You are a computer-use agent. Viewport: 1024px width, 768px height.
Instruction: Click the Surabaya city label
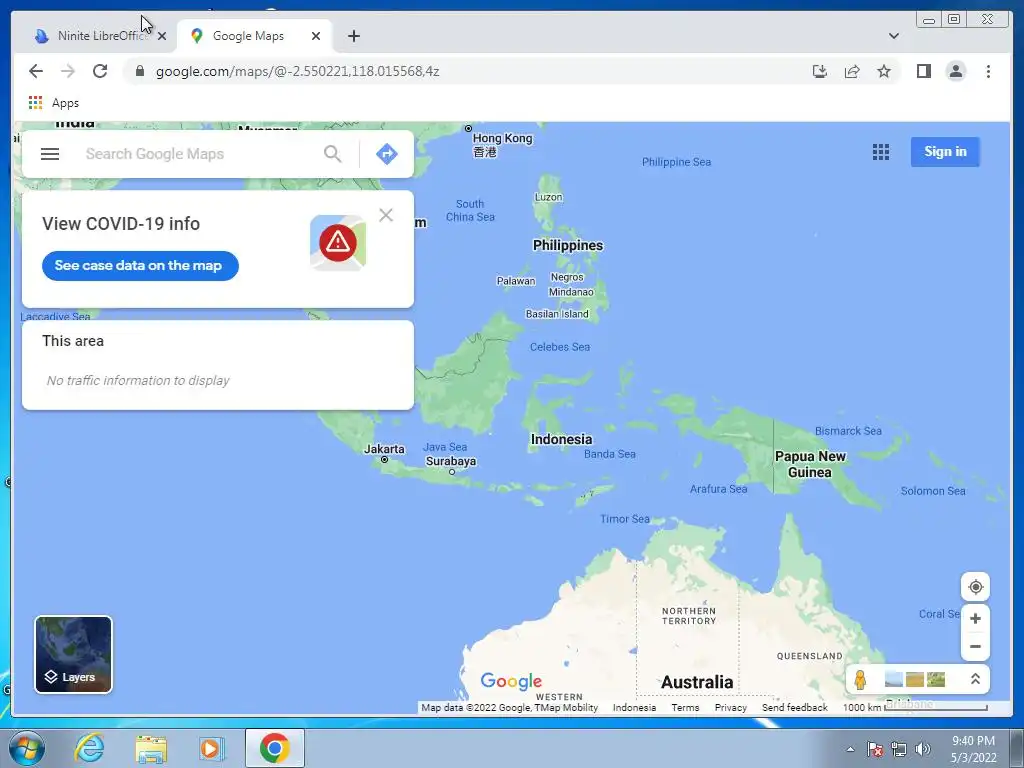pos(451,461)
